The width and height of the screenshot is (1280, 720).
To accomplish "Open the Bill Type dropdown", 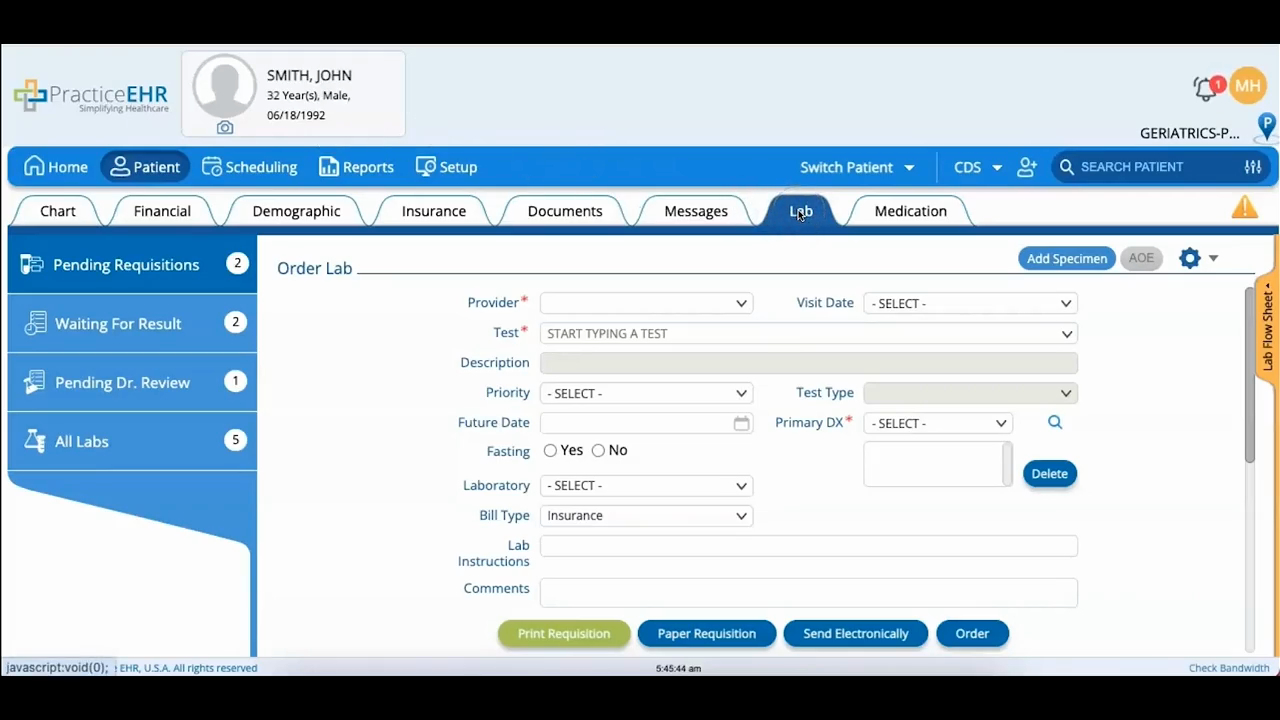I will coord(646,516).
